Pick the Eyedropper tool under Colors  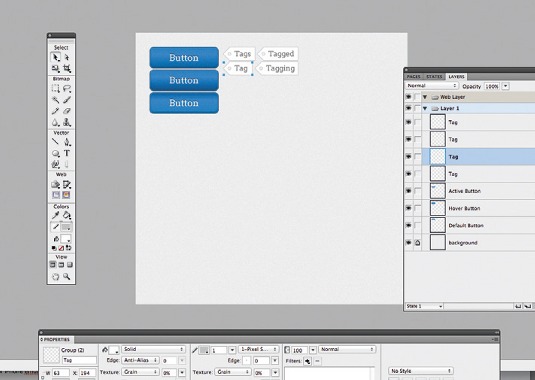point(55,215)
